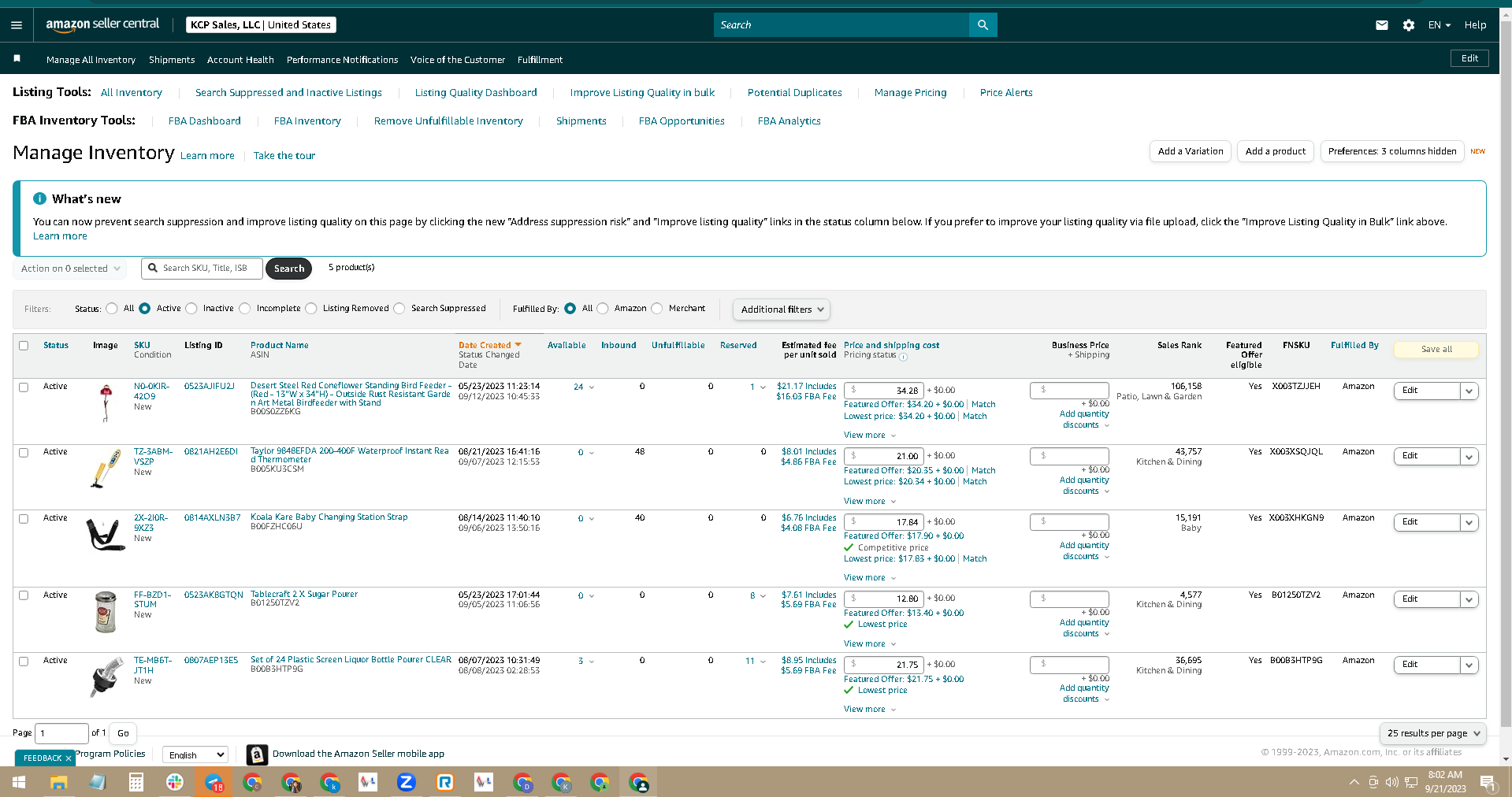Show hidden system tray icons
Screen dimensions: 1512x797
click(x=1354, y=782)
